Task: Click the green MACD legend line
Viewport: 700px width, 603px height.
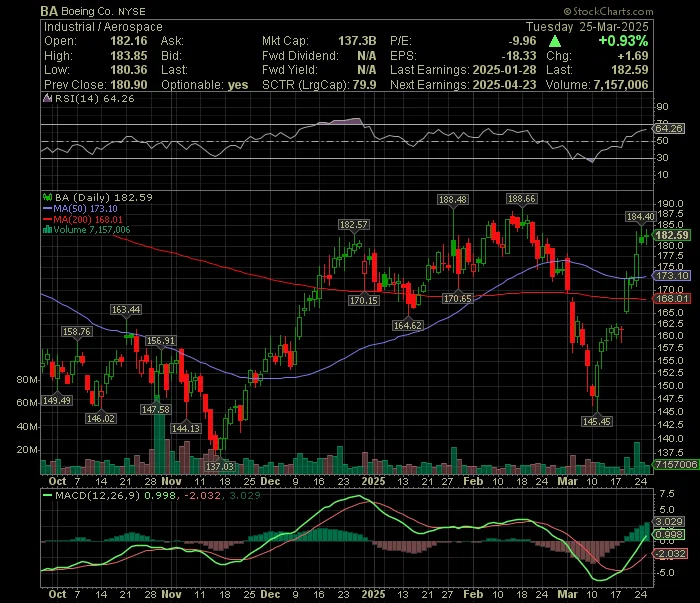Action: click(47, 495)
